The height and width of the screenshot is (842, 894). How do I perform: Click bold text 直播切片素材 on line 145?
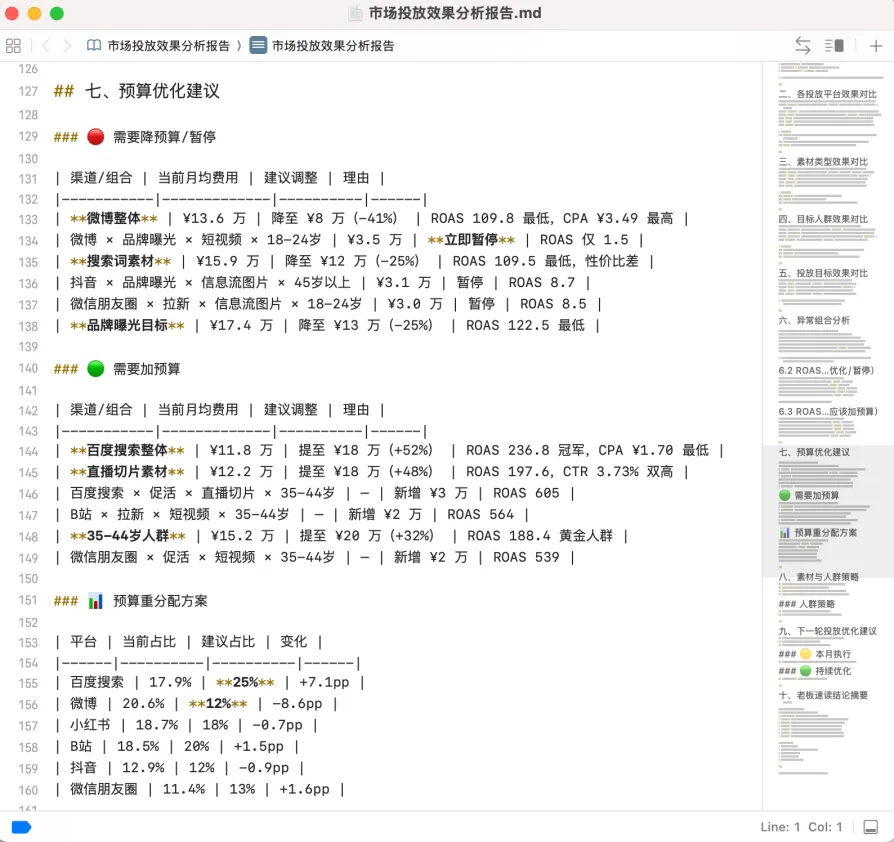pos(127,471)
